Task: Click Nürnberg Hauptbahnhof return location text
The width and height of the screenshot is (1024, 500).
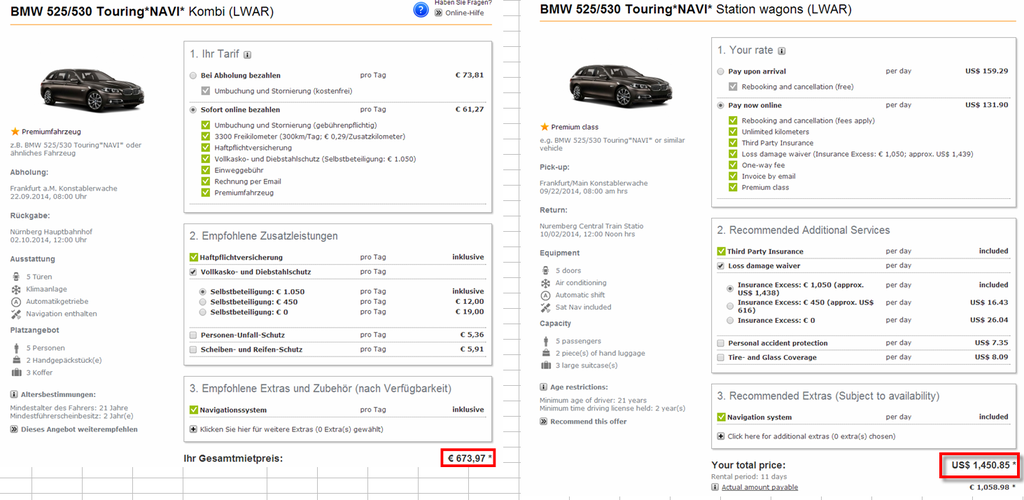Action: [x=50, y=231]
